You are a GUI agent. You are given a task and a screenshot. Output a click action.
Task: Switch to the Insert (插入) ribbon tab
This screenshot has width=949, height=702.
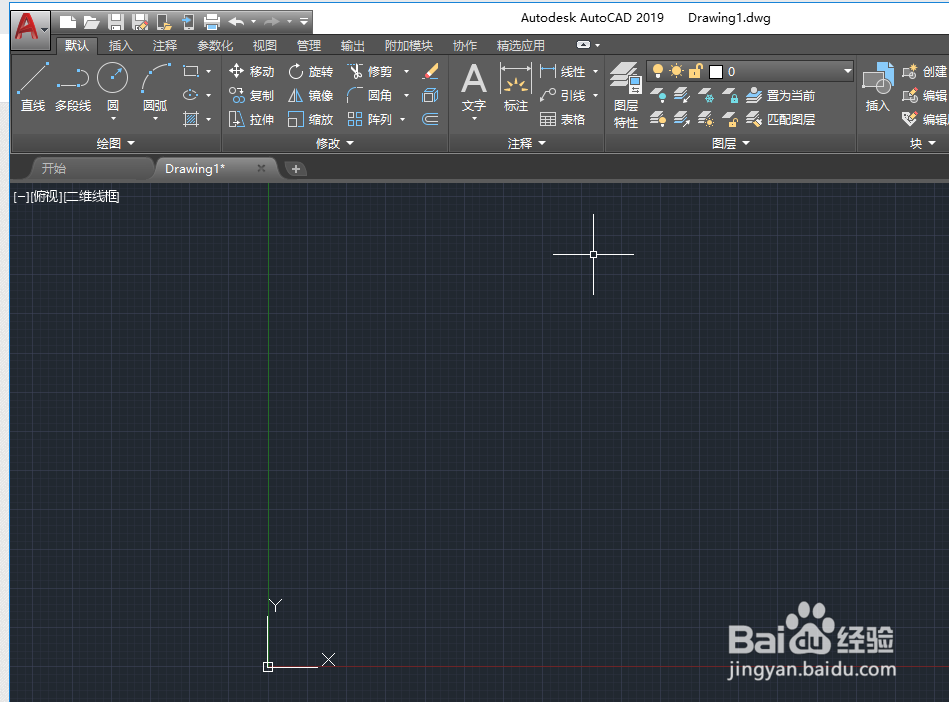coord(120,45)
